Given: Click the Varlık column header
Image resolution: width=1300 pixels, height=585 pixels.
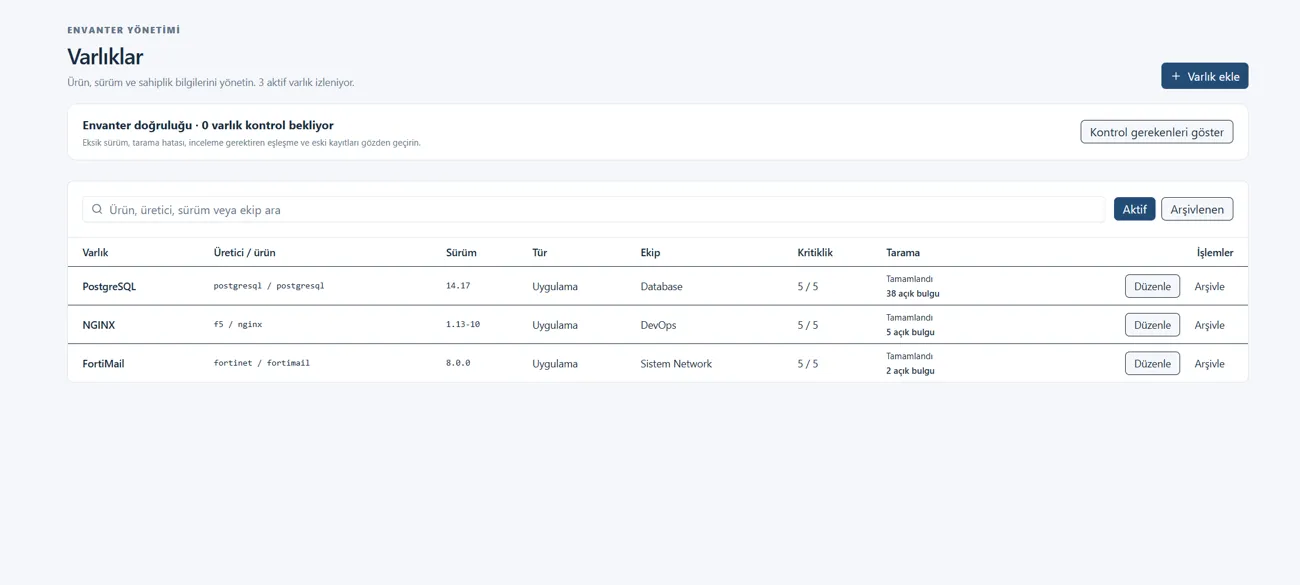Looking at the screenshot, I should 95,253.
